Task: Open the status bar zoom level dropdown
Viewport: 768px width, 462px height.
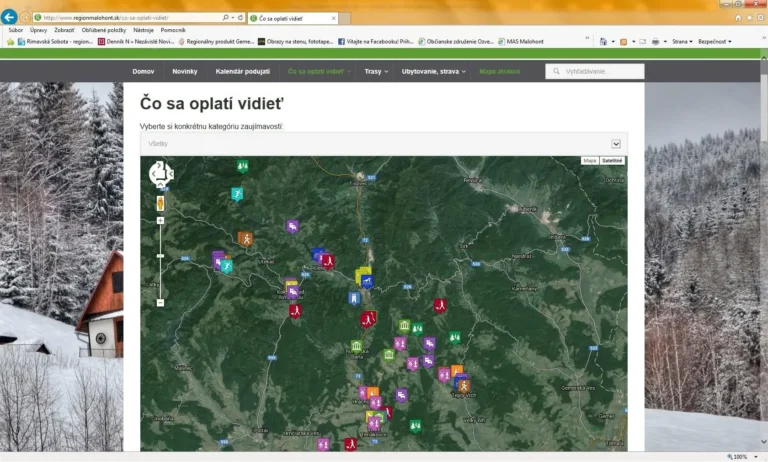Action: [x=756, y=457]
